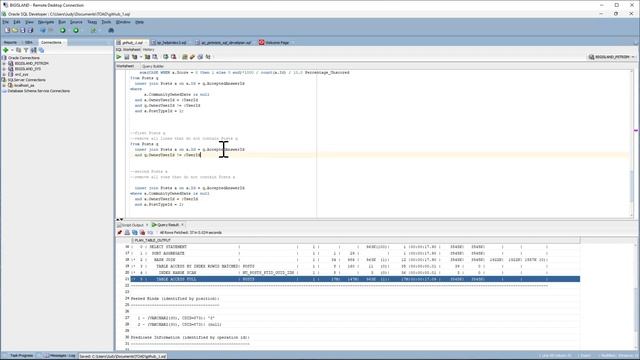Select Database Schema Service Connections item

point(39,91)
